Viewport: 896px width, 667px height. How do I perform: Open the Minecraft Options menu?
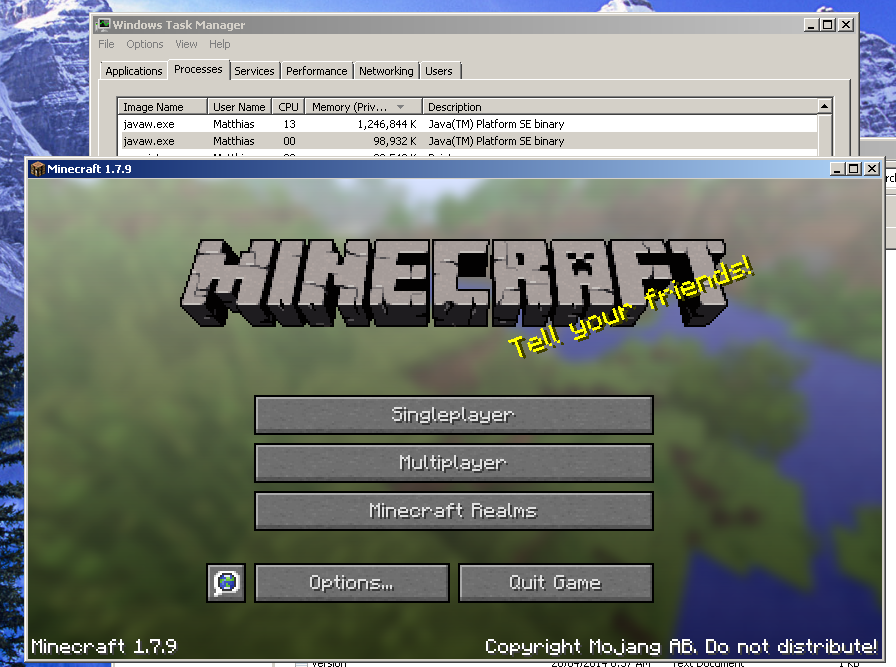point(352,582)
